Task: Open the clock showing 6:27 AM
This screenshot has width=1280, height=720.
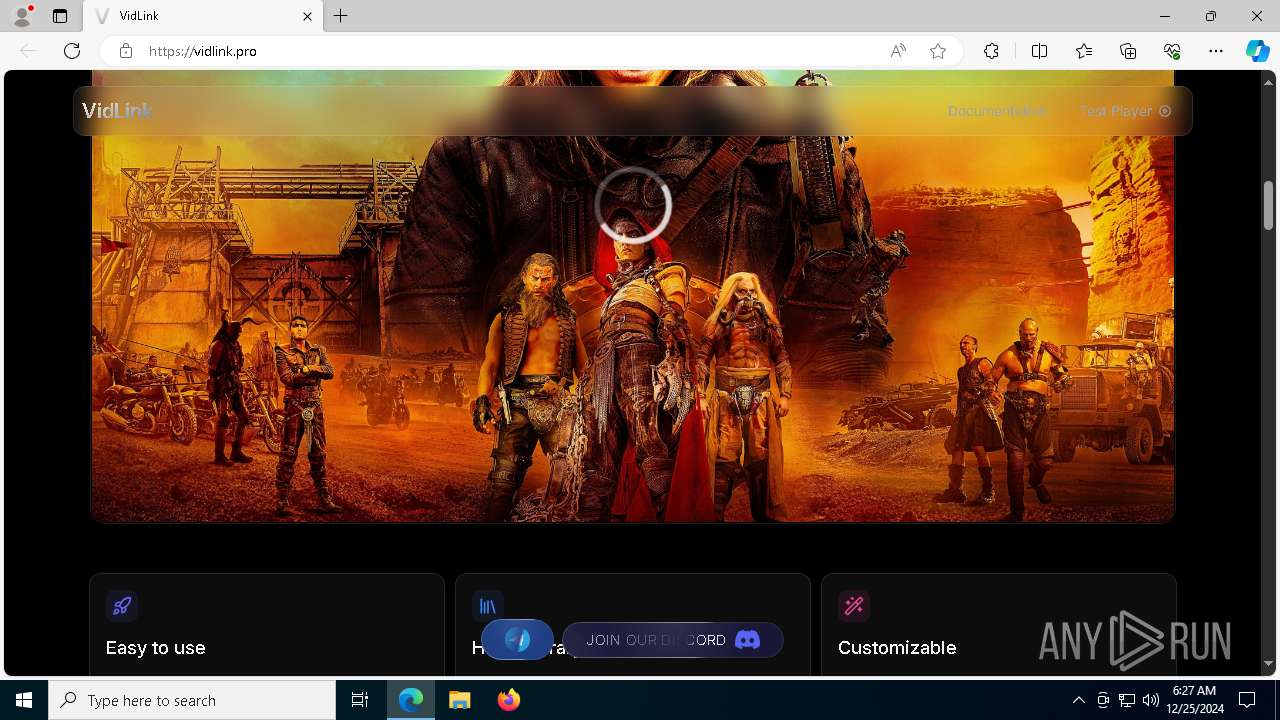Action: coord(1194,700)
